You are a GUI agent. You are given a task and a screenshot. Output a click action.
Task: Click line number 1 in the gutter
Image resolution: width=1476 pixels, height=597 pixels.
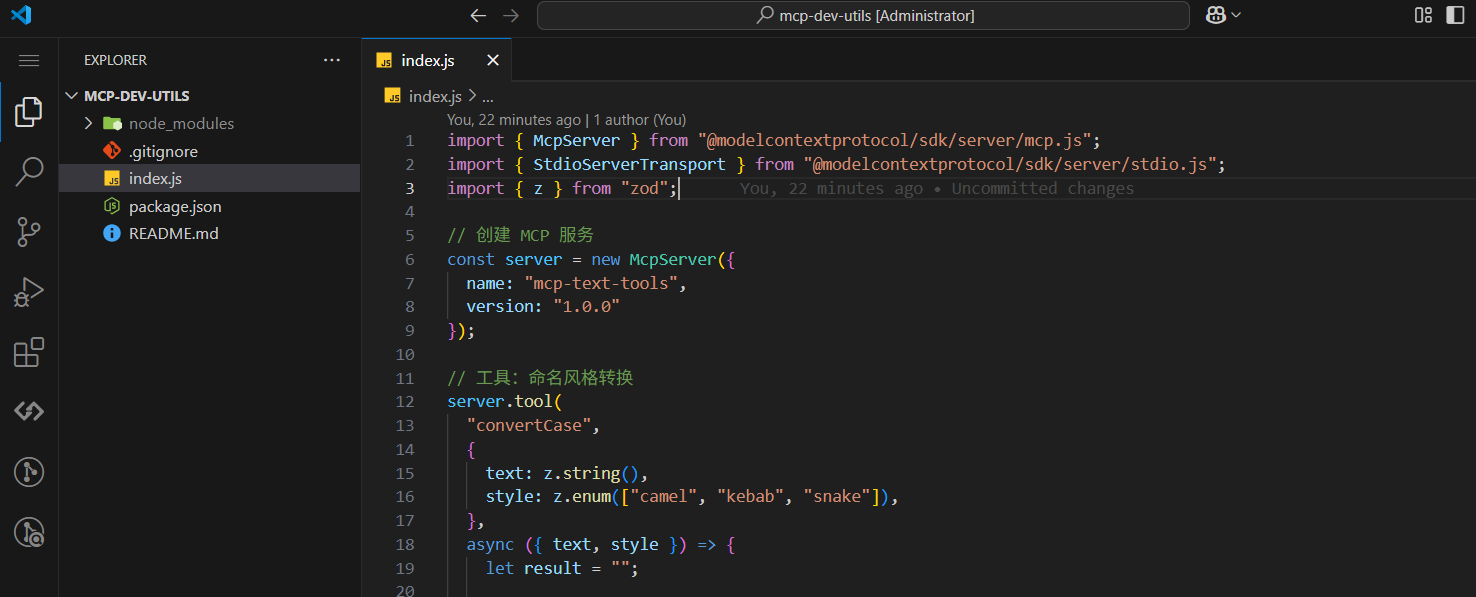(x=410, y=140)
